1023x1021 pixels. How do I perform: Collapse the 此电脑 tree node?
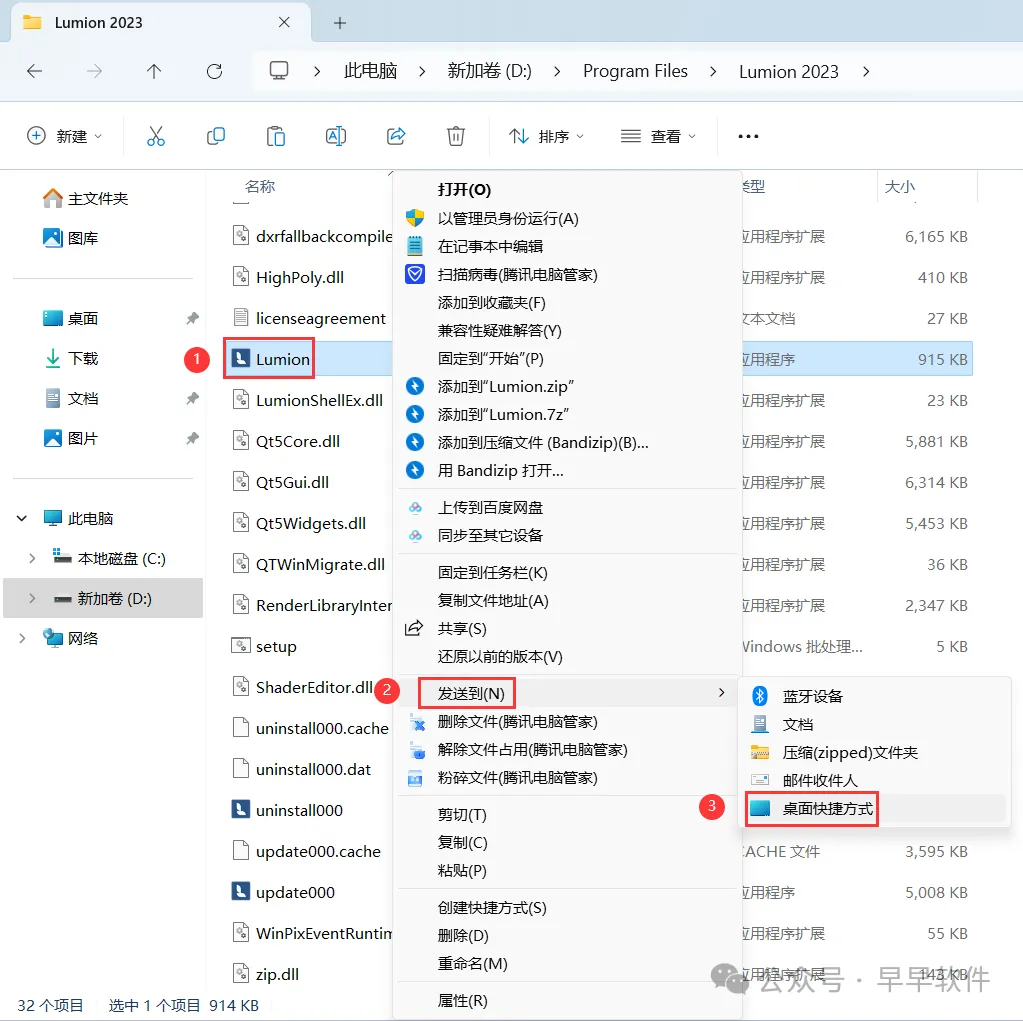click(x=22, y=519)
